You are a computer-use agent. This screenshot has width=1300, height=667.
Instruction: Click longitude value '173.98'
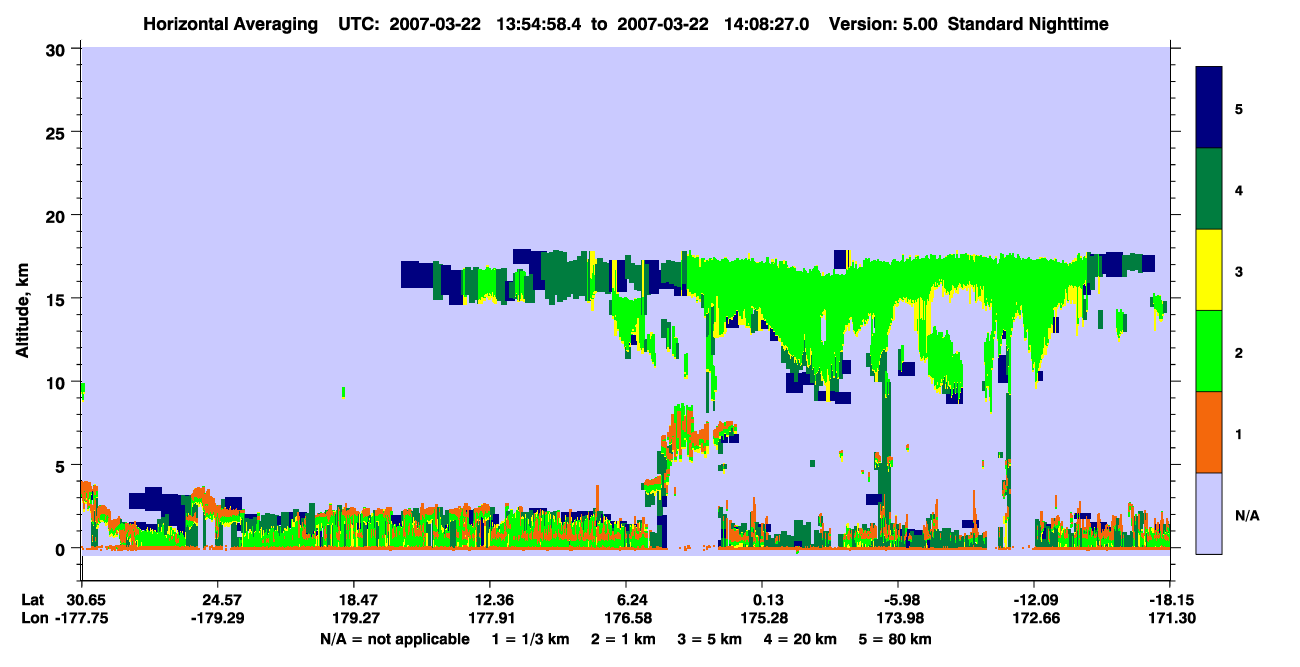point(898,619)
